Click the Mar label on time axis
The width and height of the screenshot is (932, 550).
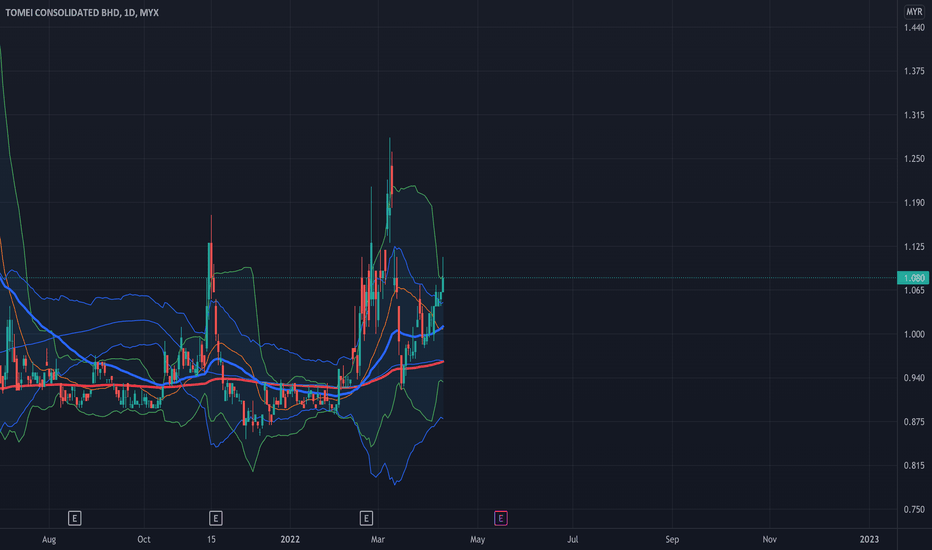tap(377, 540)
